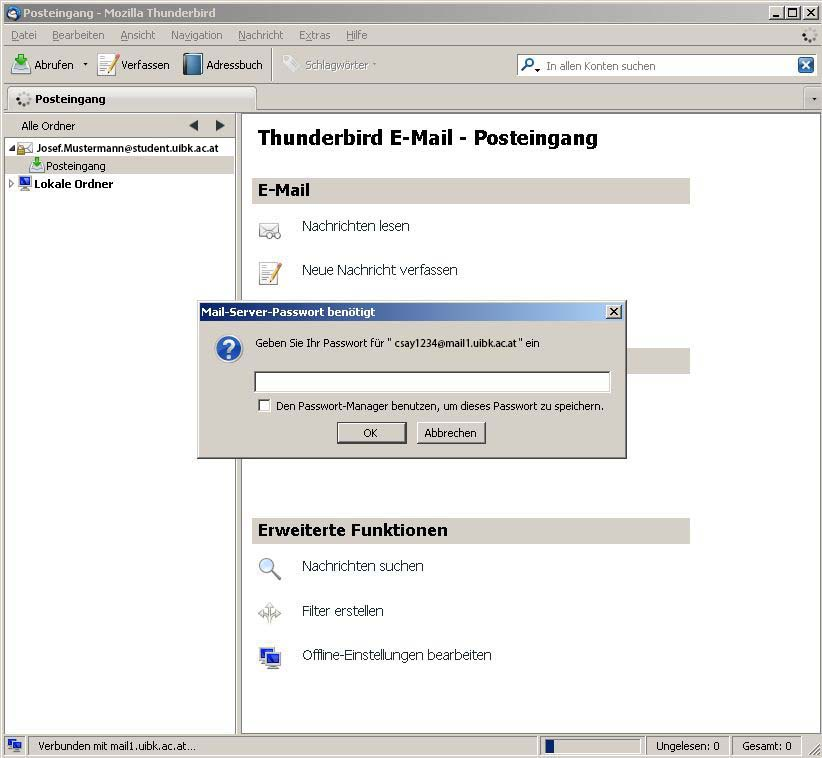Open the Abrufen dropdown arrow

click(x=85, y=65)
